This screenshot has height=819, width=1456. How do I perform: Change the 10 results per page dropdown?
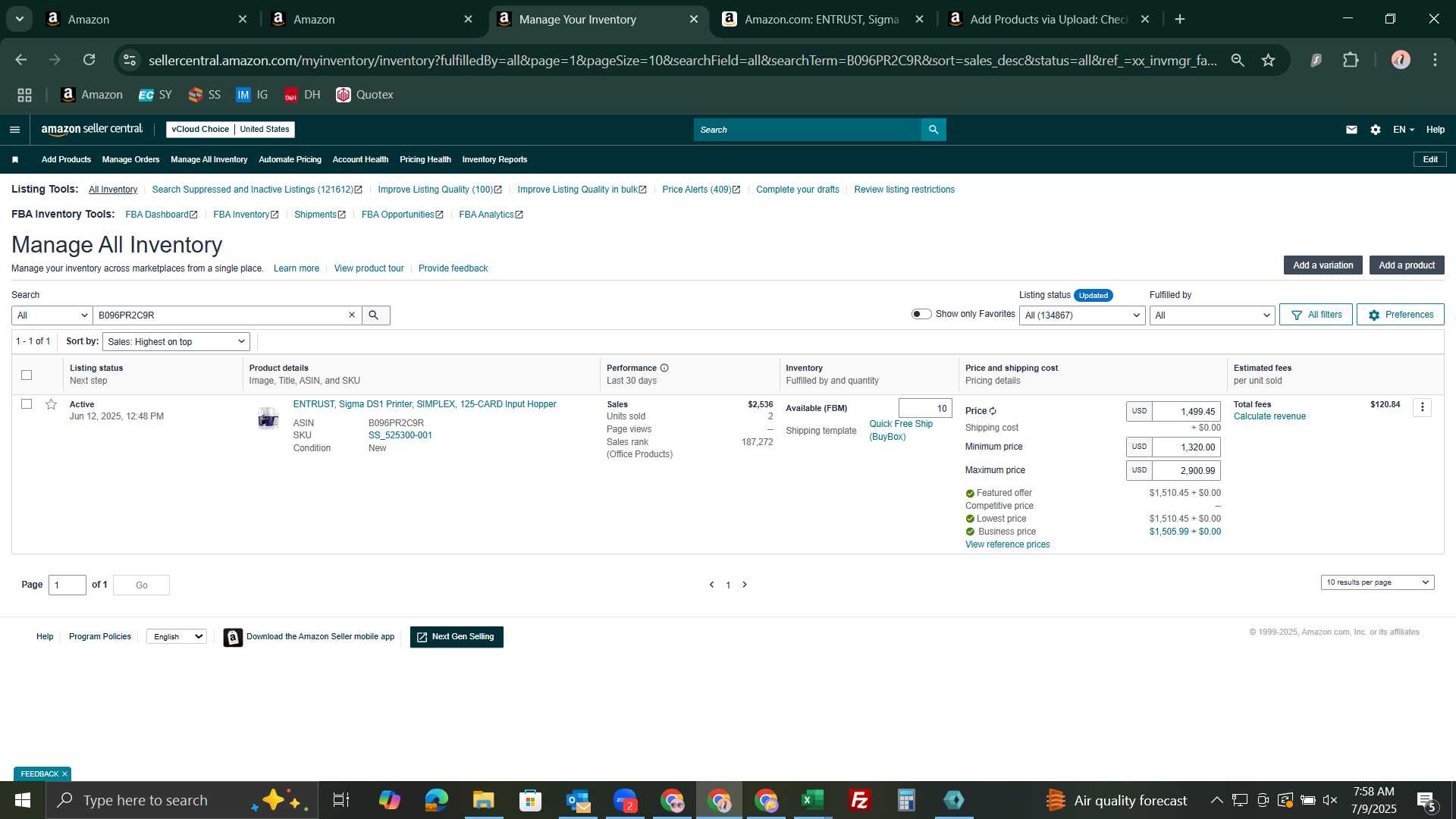(1377, 582)
